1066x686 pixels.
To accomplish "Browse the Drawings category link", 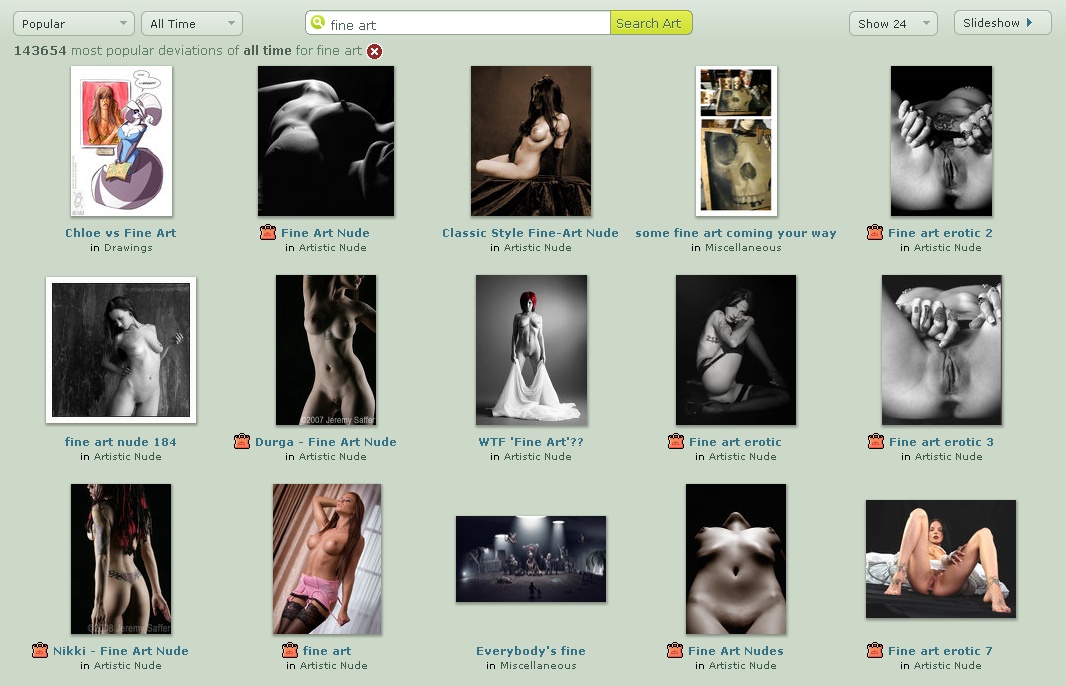I will pos(129,247).
